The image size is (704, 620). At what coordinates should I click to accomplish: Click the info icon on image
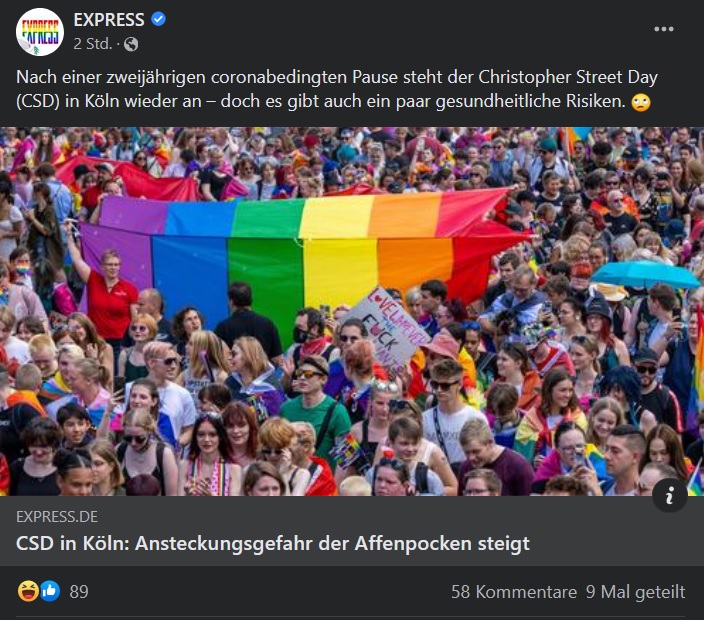click(x=669, y=496)
